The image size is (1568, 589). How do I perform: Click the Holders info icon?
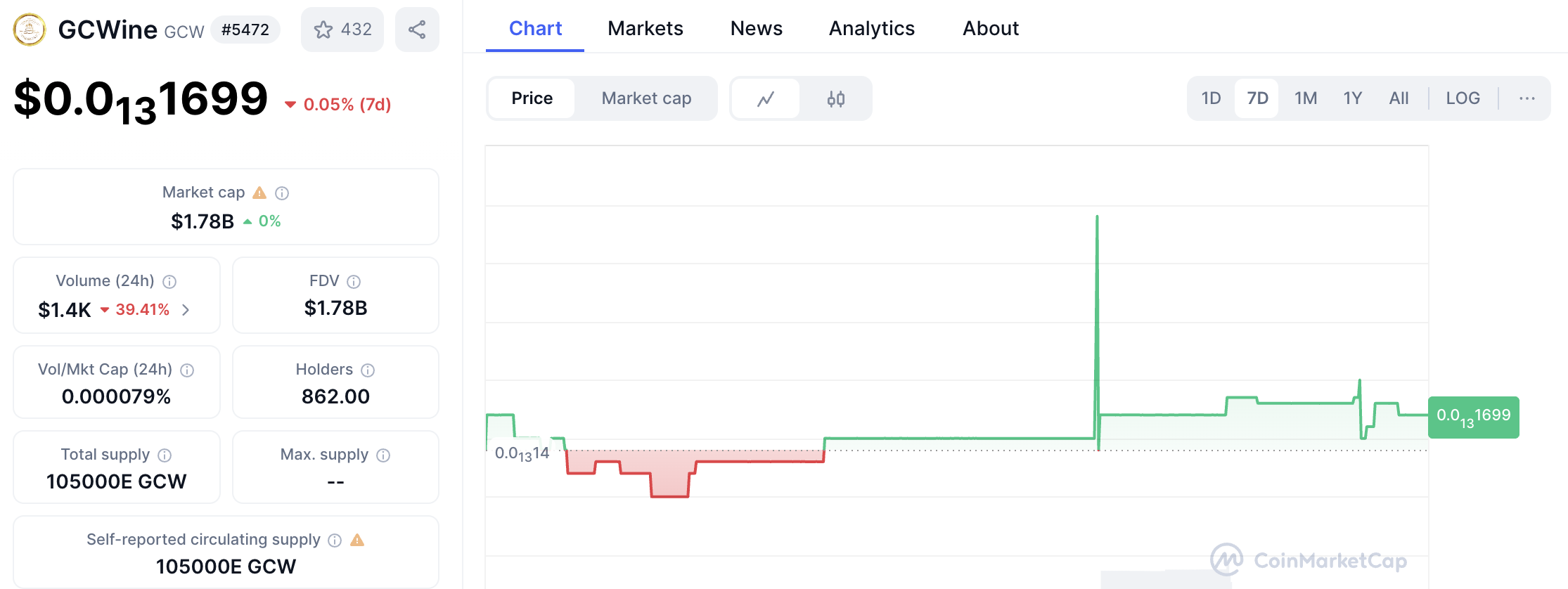(x=368, y=370)
